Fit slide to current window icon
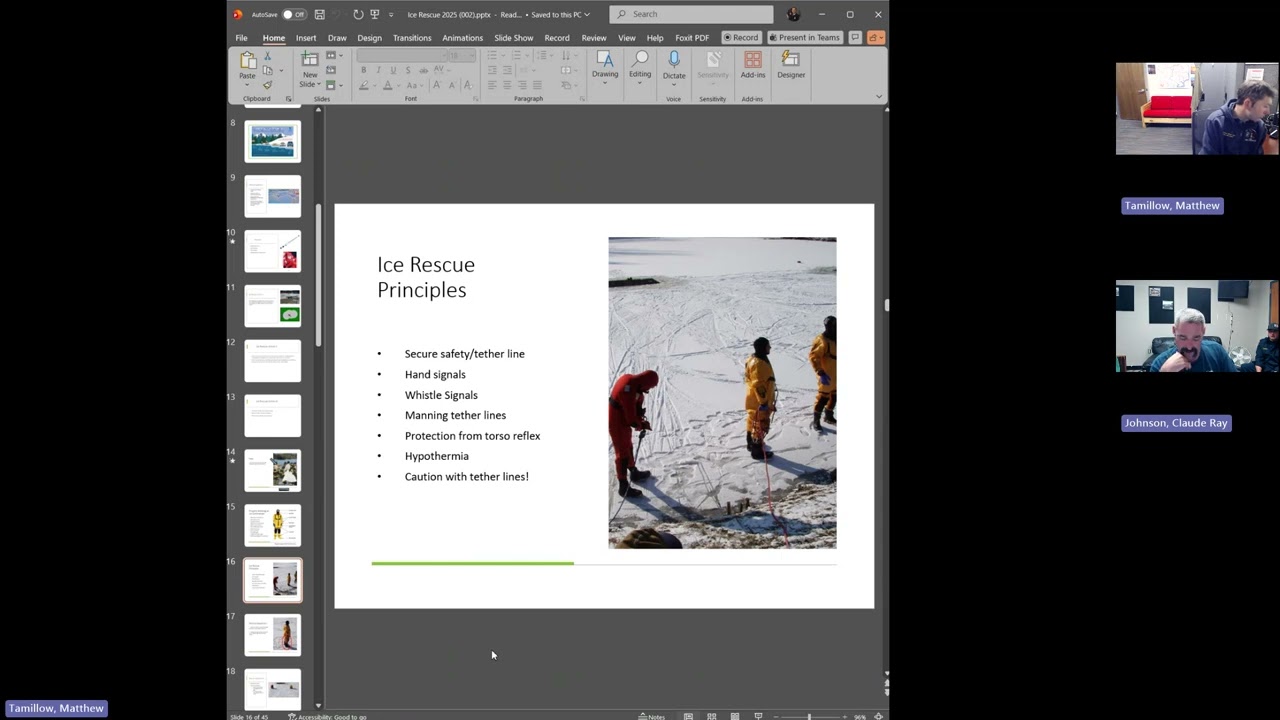The width and height of the screenshot is (1280, 720). [x=878, y=716]
